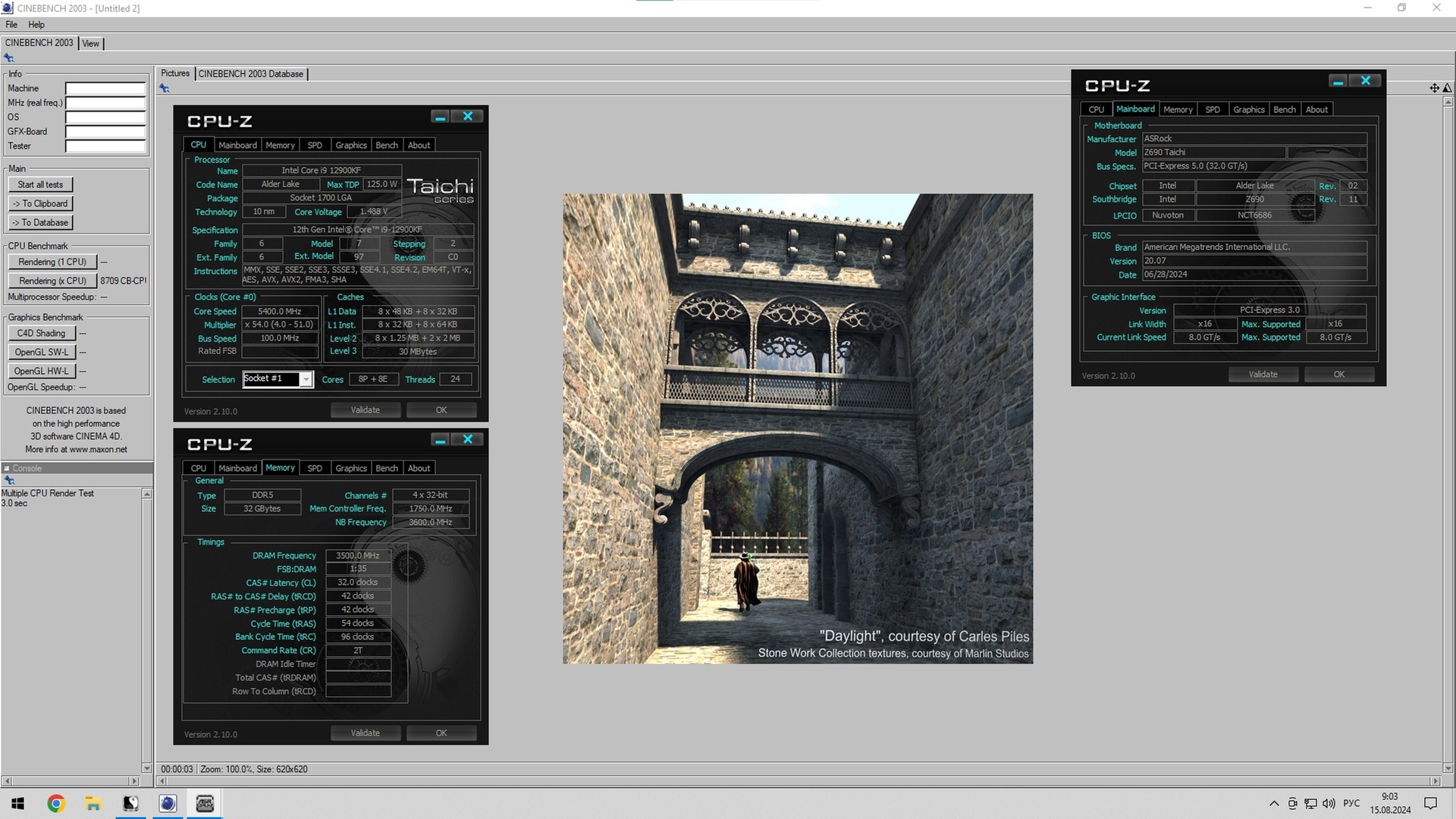Switch to the Cinebench sphere taskbar icon
Image resolution: width=1456 pixels, height=819 pixels.
click(168, 803)
